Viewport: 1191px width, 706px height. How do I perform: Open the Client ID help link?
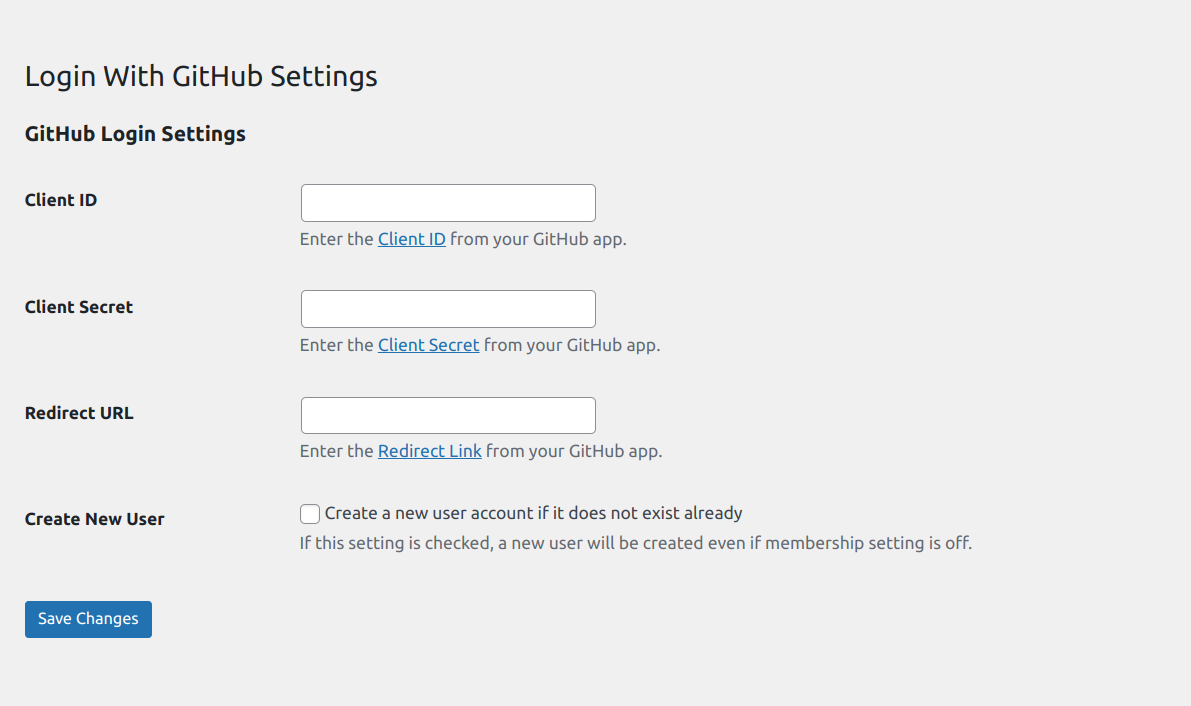coord(412,239)
